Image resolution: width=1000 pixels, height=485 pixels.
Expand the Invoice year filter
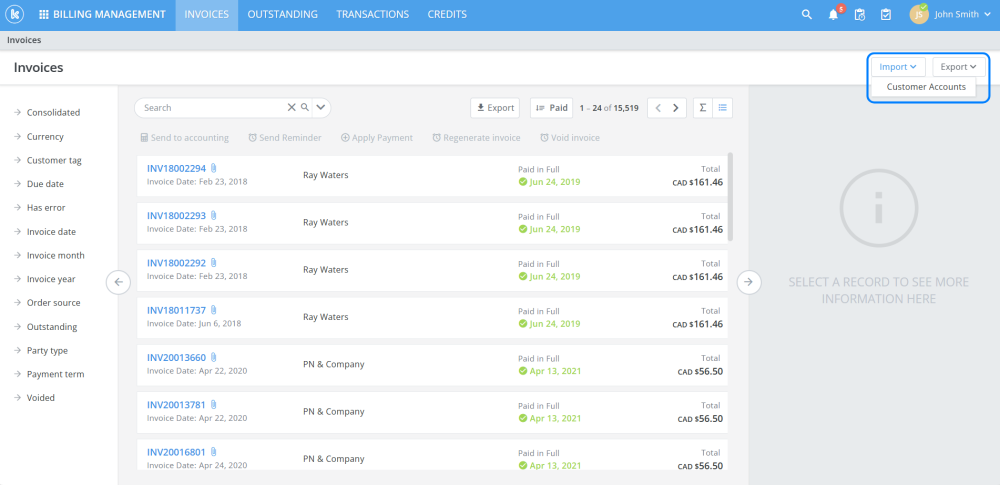(x=44, y=279)
